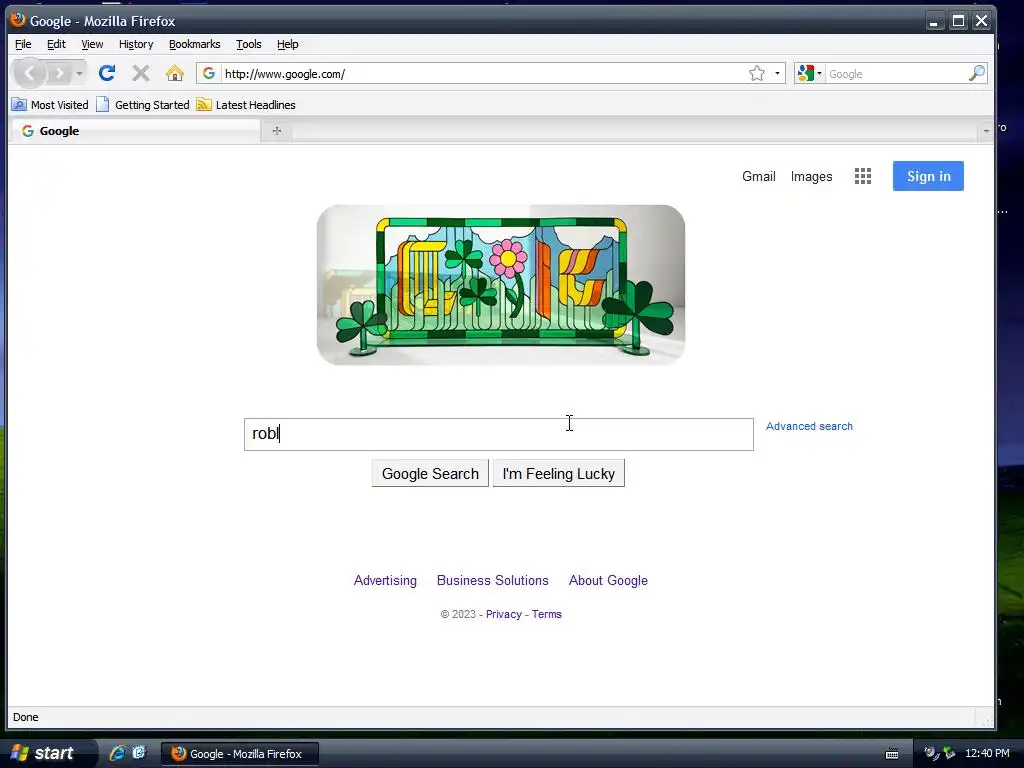
Task: Stop loading the page
Action: click(140, 73)
